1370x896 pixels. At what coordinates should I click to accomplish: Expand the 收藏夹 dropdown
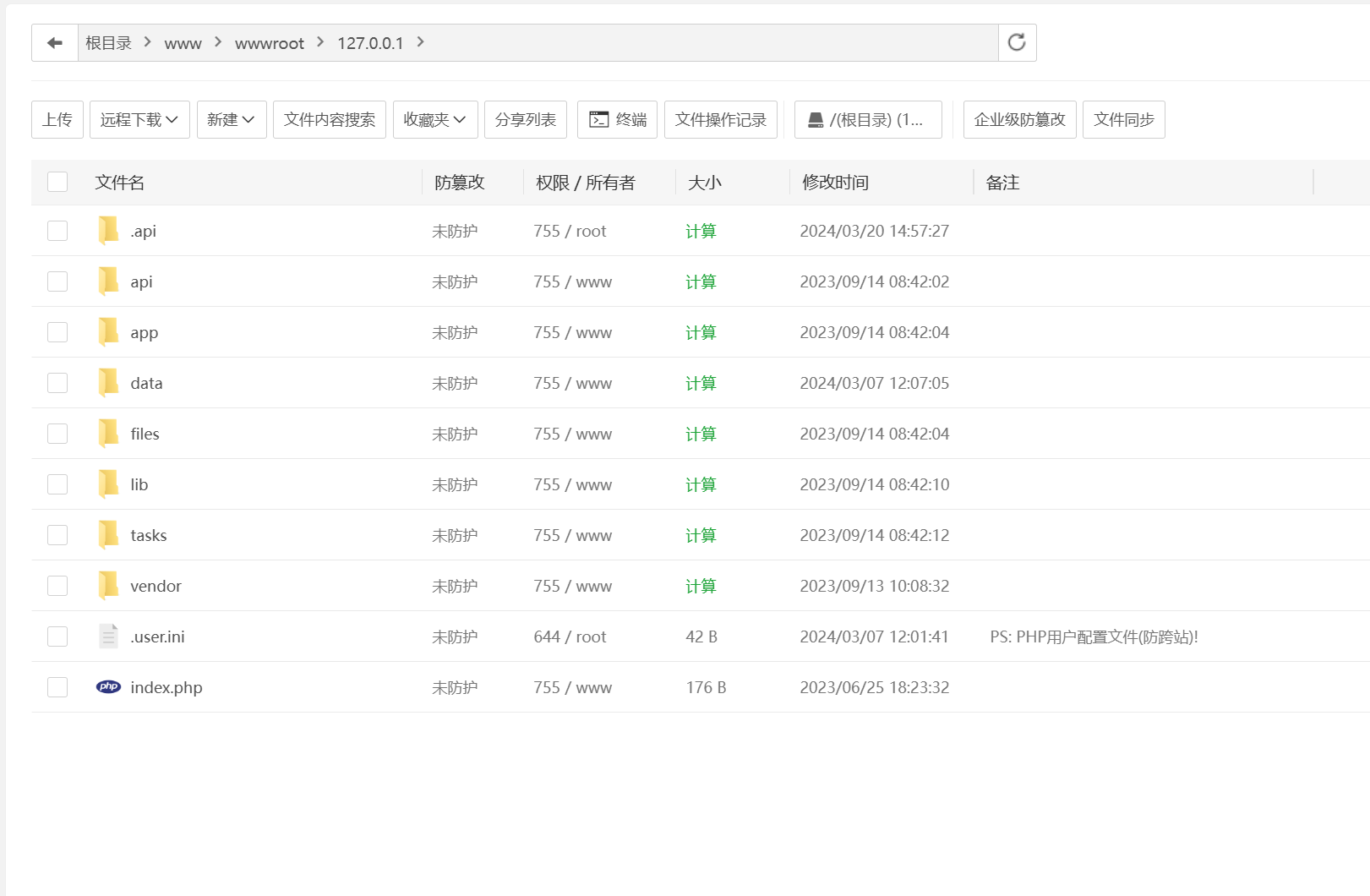point(435,120)
